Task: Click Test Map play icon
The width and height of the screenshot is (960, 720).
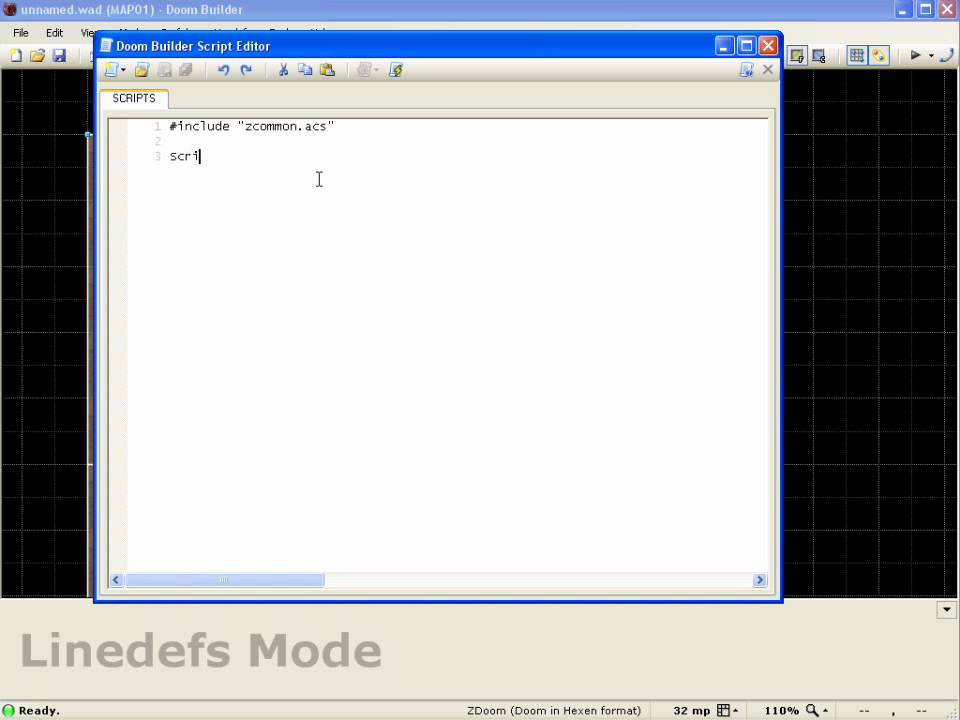Action: tap(915, 56)
